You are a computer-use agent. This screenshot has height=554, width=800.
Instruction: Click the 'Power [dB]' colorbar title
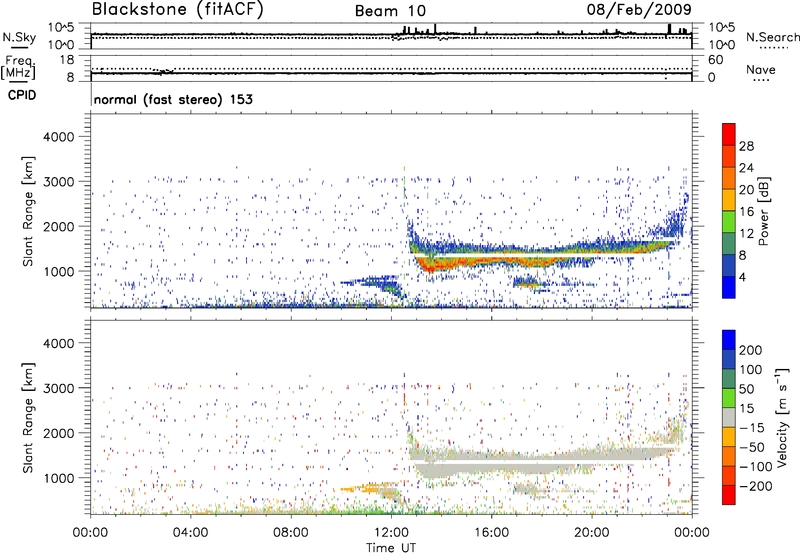pyautogui.click(x=764, y=211)
